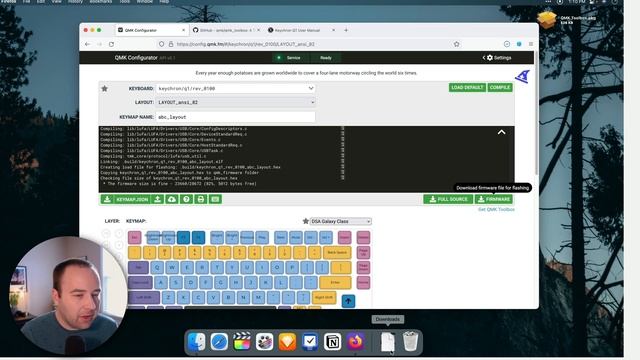640x360 pixels.
Task: Click the keyboard test icon button
Action: pos(216,199)
